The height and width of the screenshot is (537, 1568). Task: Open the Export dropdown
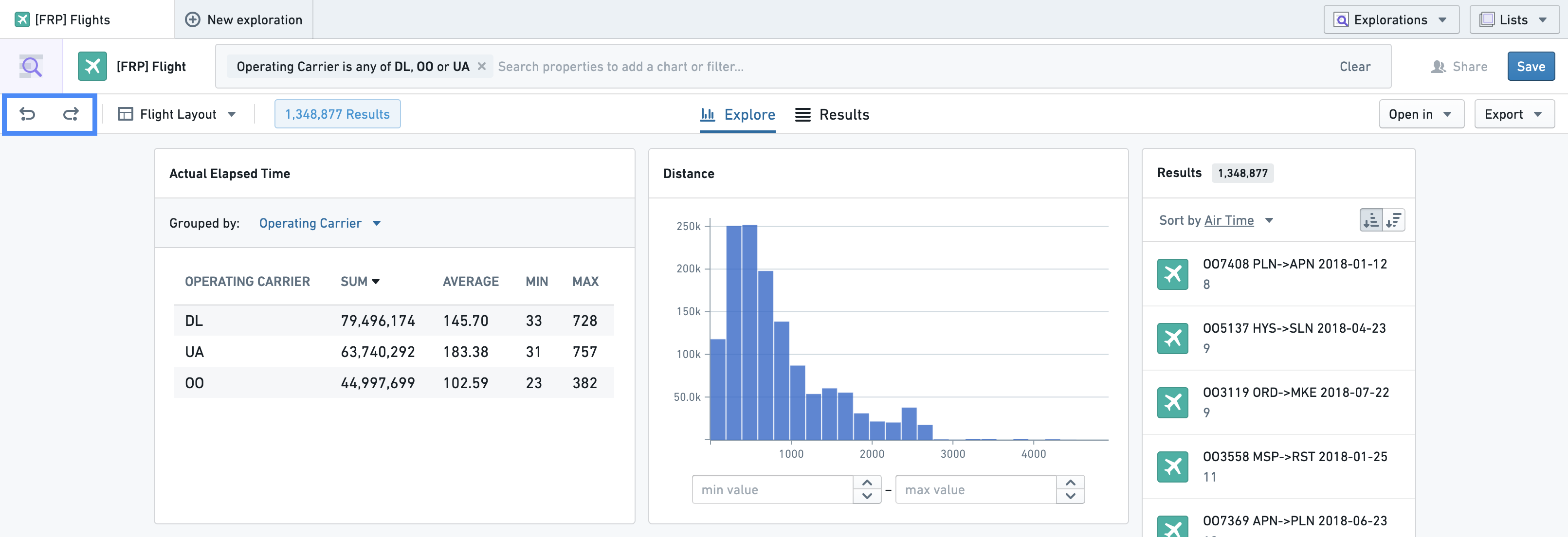[1514, 114]
